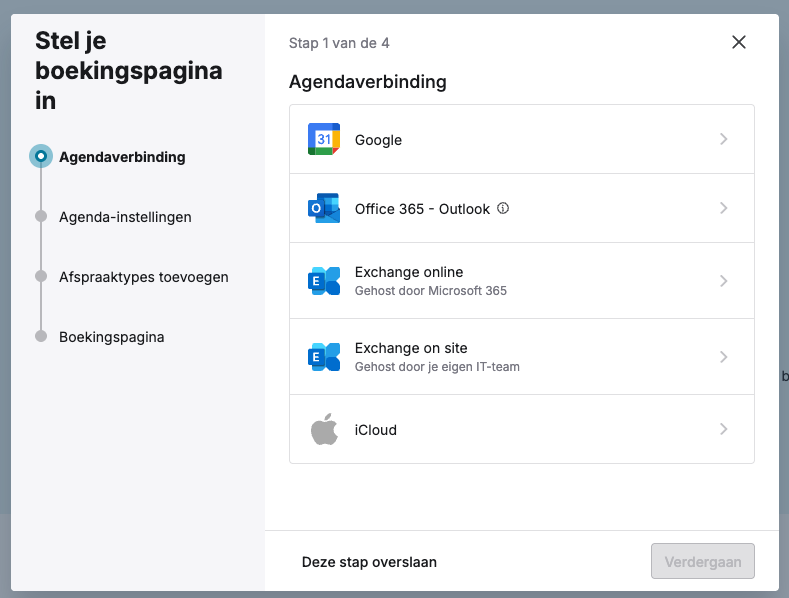Click the Outlook logo icon
Screen dimensions: 789x598
click(324, 208)
